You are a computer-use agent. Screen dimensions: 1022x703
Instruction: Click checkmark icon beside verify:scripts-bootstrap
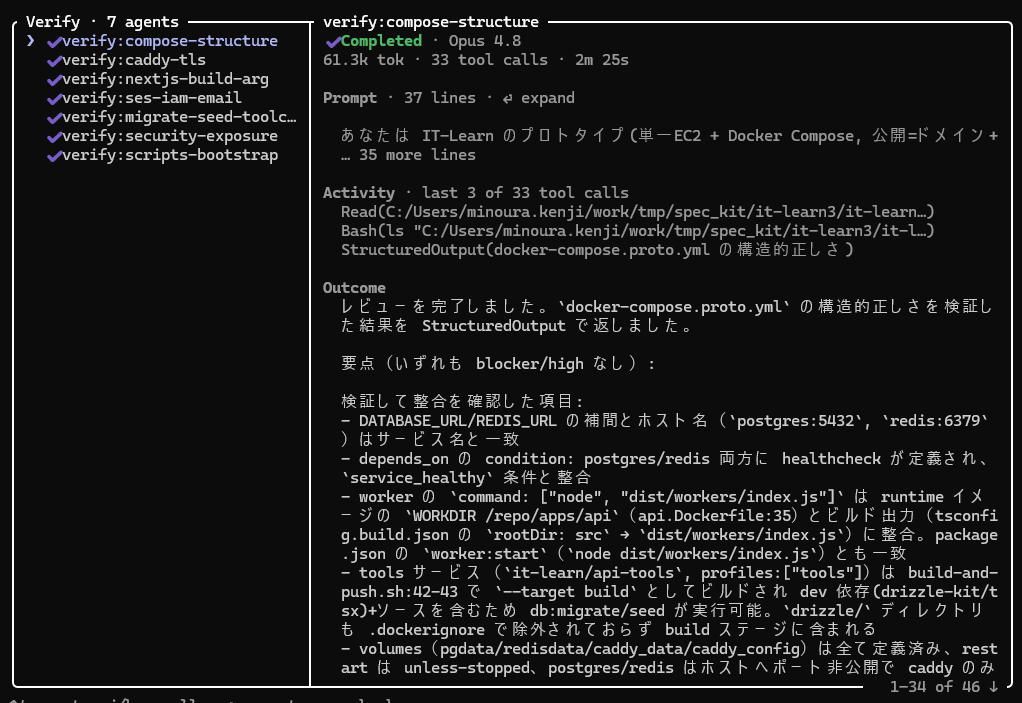click(x=54, y=156)
